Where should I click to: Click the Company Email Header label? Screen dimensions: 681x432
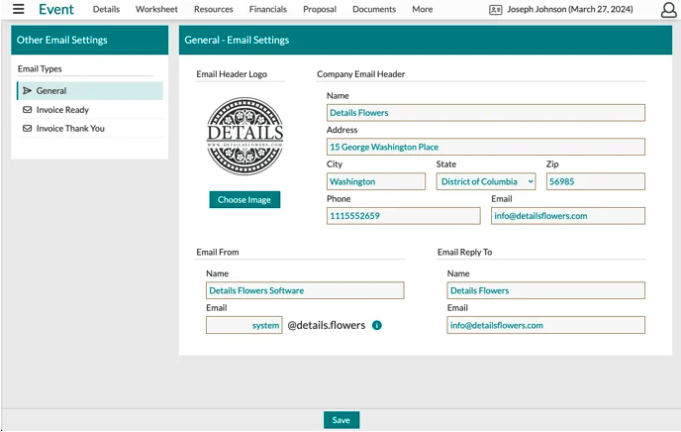pos(361,74)
